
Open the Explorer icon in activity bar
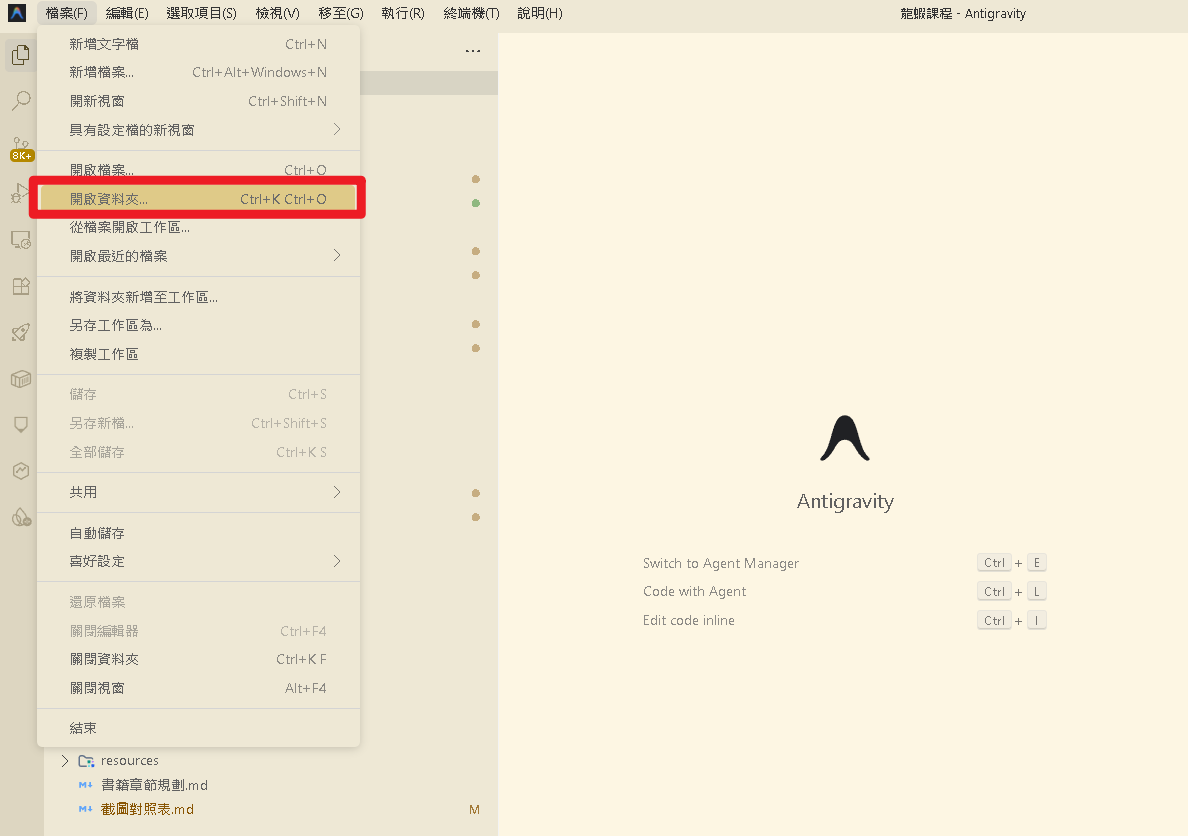pos(20,55)
